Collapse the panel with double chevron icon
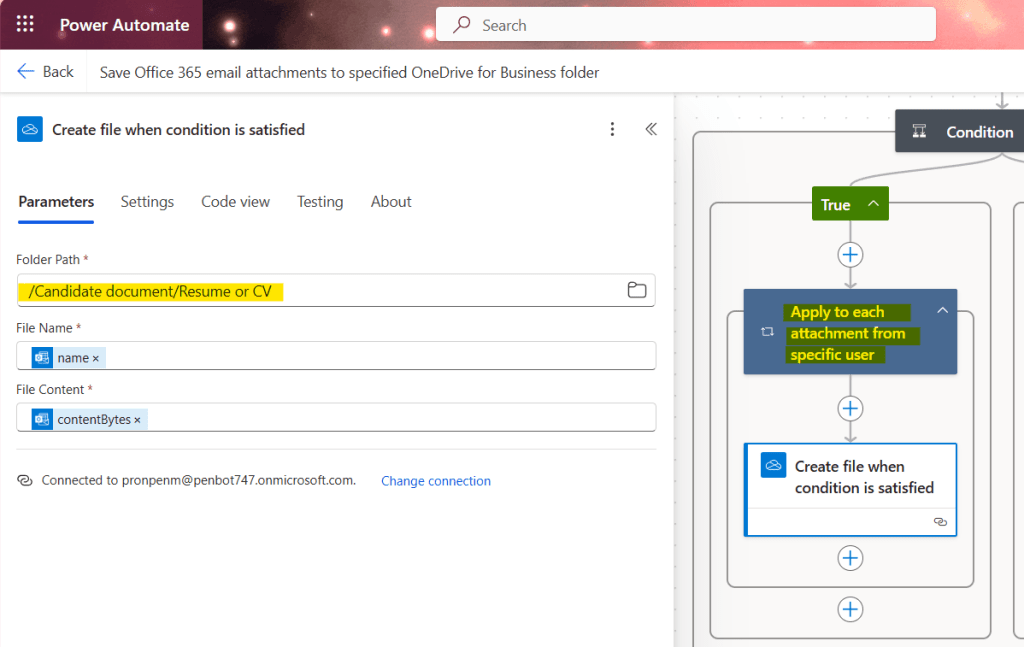 (651, 129)
